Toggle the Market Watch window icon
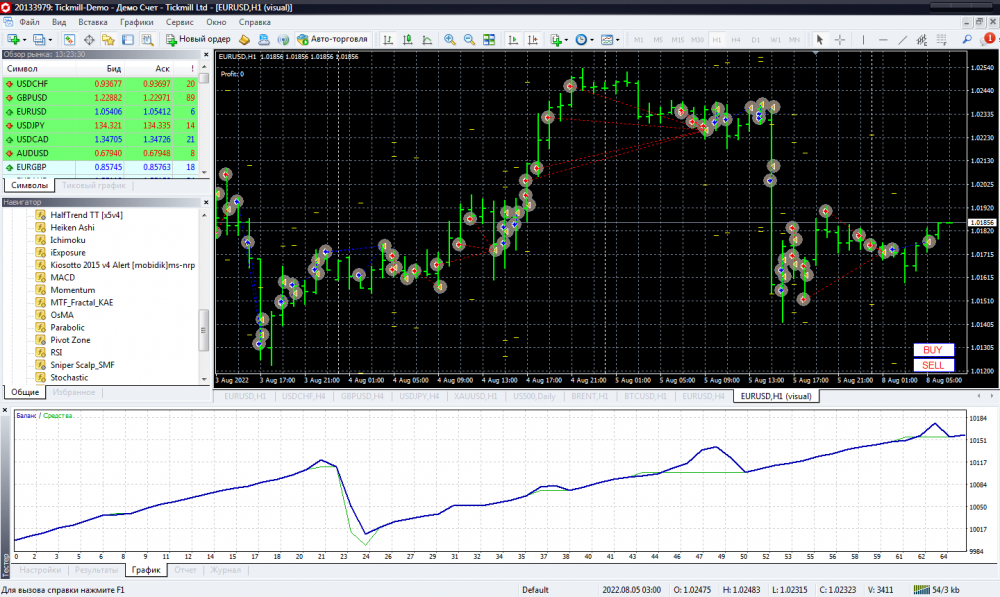 69,40
